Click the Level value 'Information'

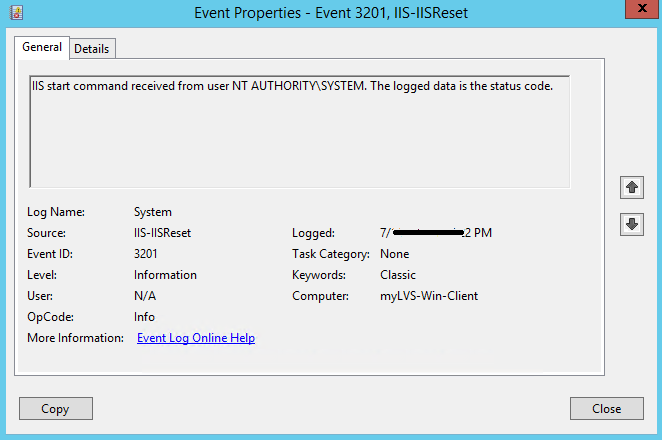click(165, 275)
